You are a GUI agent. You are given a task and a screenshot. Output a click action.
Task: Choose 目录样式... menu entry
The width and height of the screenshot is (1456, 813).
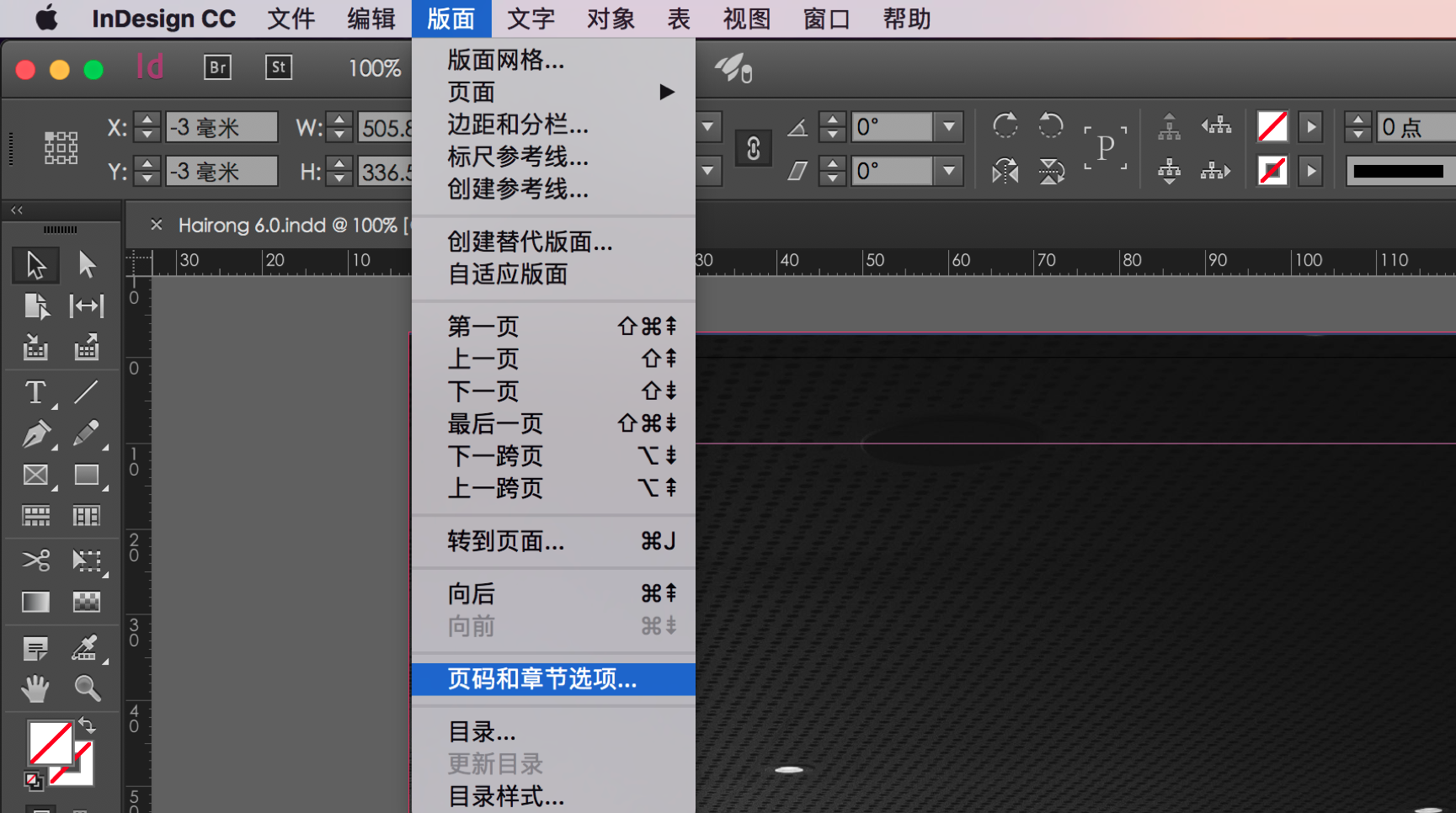point(553,796)
